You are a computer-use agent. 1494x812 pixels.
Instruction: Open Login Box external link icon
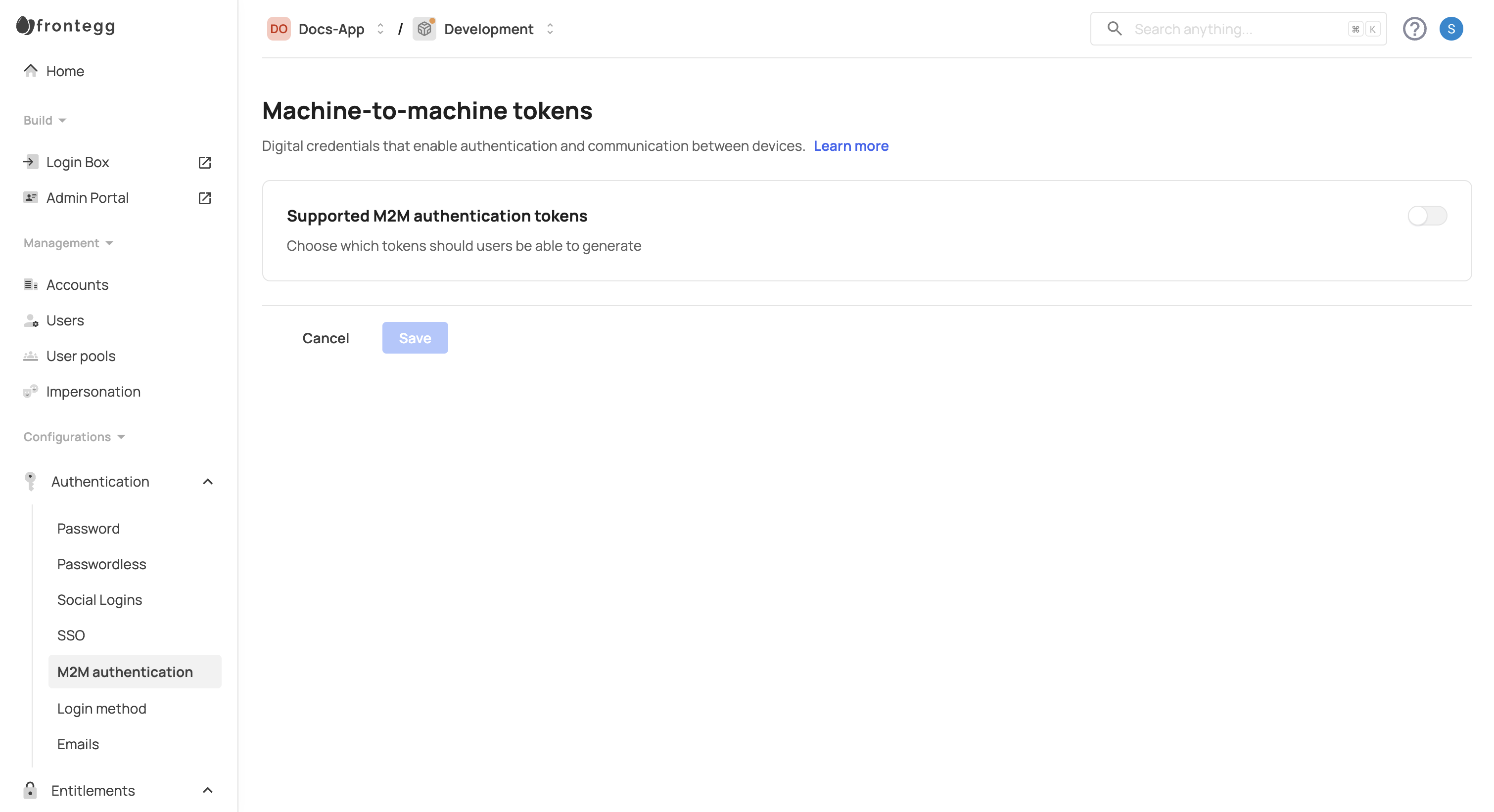[204, 162]
